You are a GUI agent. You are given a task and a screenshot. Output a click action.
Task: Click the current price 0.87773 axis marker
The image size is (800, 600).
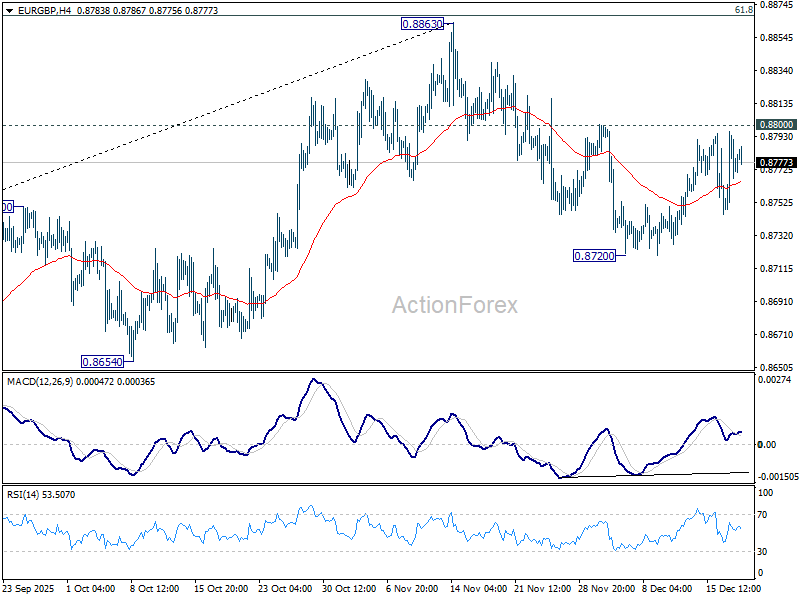point(776,162)
